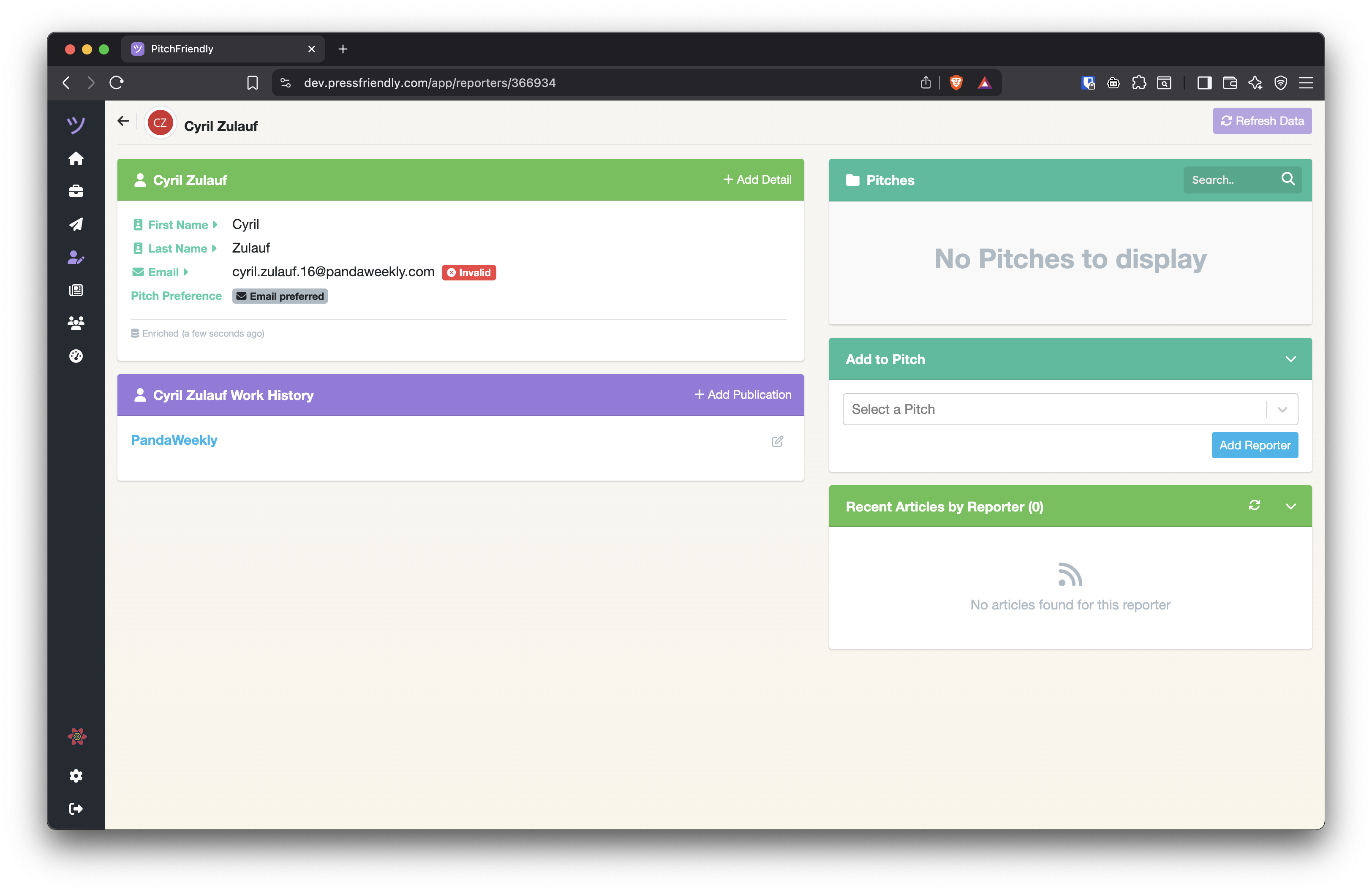This screenshot has height=892, width=1372.
Task: Click the VPN shield icon in toolbar
Action: tap(1280, 83)
